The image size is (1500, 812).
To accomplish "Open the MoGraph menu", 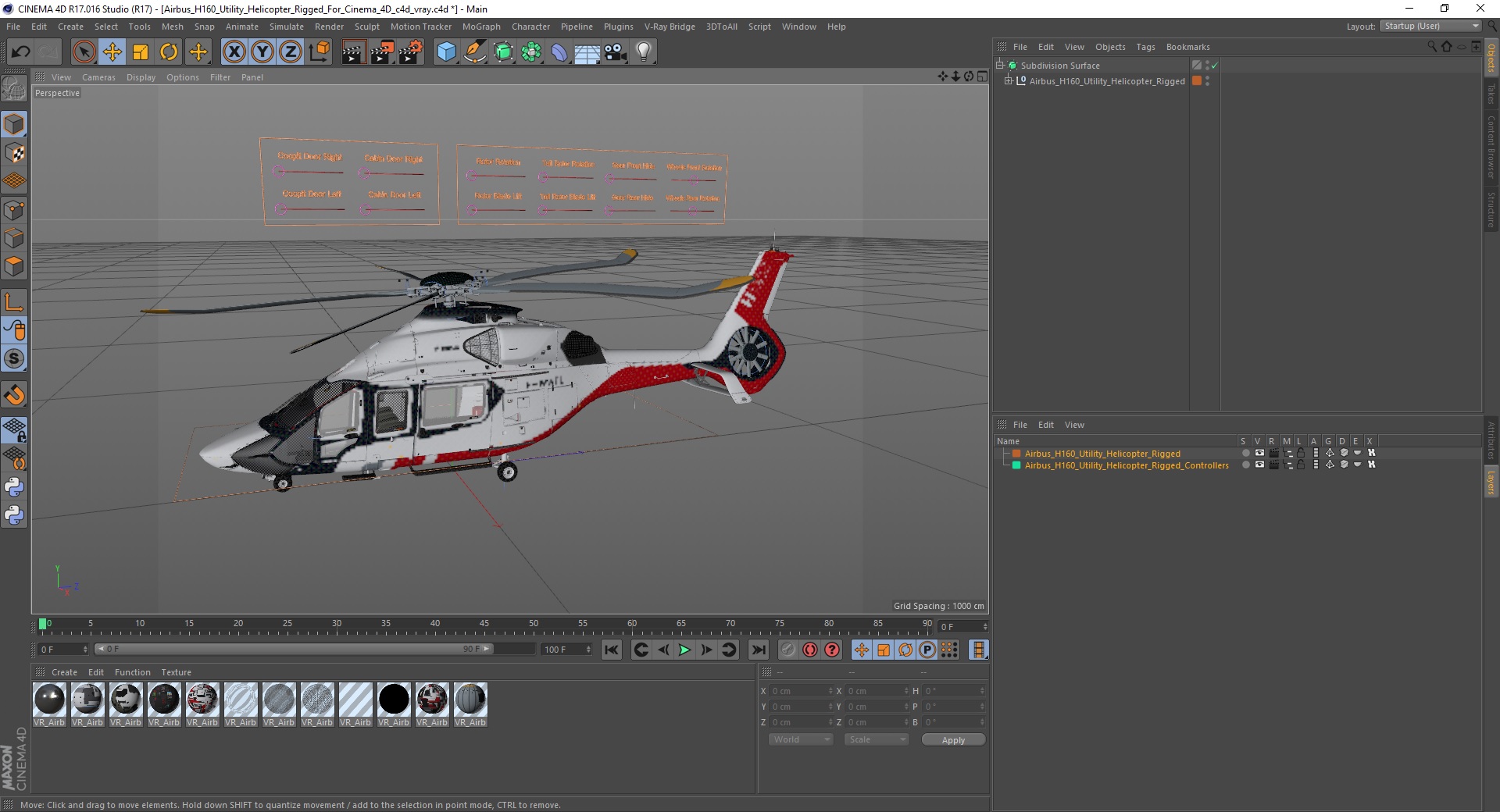I will pos(481,27).
